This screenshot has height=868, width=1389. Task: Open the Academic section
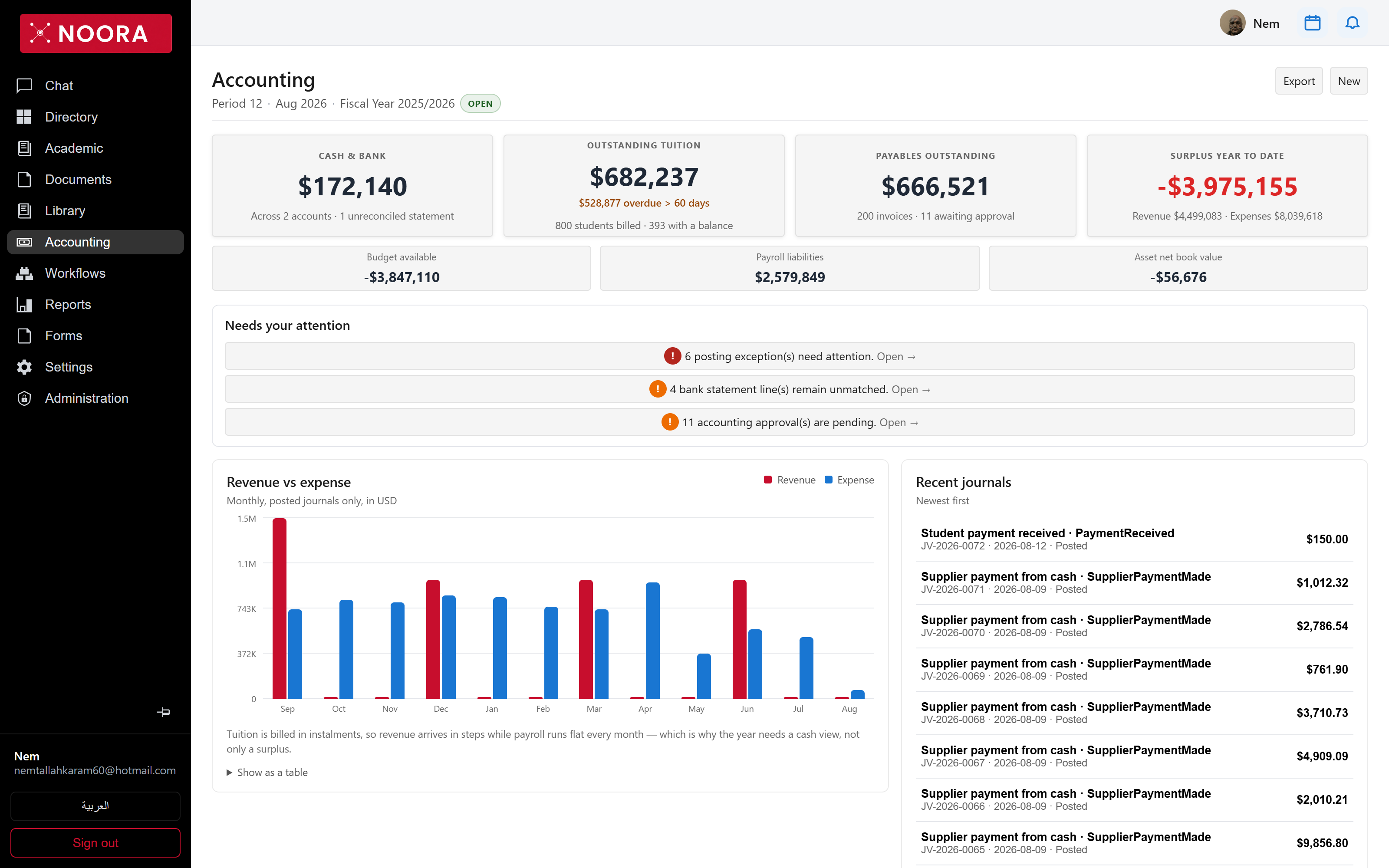(x=95, y=148)
